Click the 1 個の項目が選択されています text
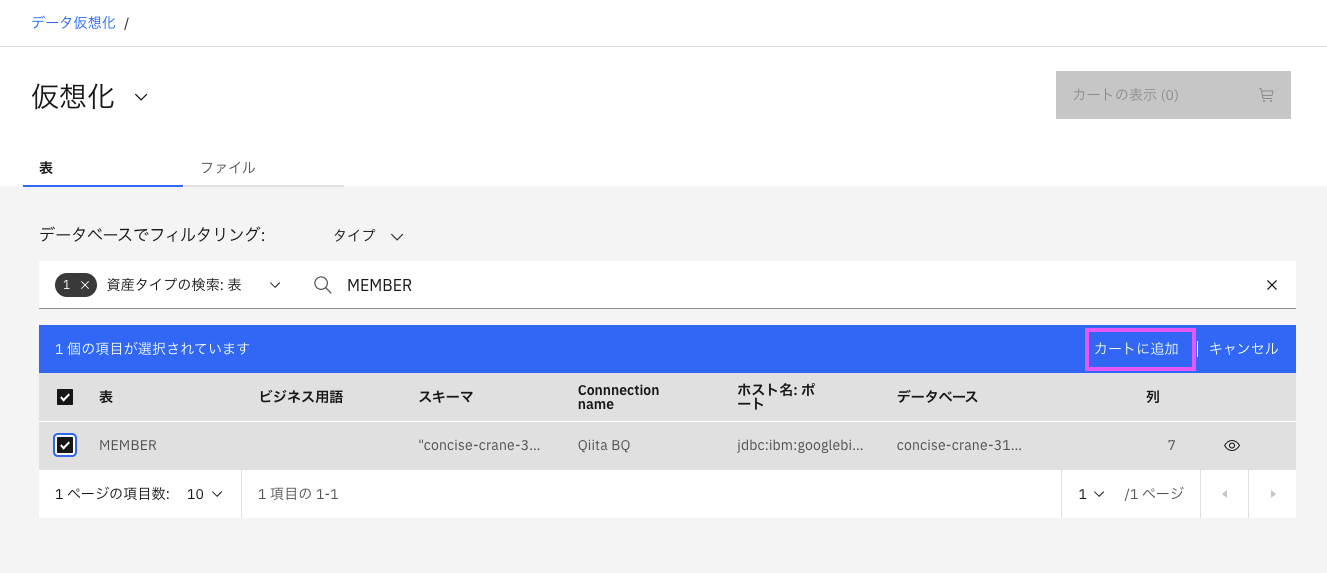This screenshot has height=573, width=1327. click(x=152, y=349)
